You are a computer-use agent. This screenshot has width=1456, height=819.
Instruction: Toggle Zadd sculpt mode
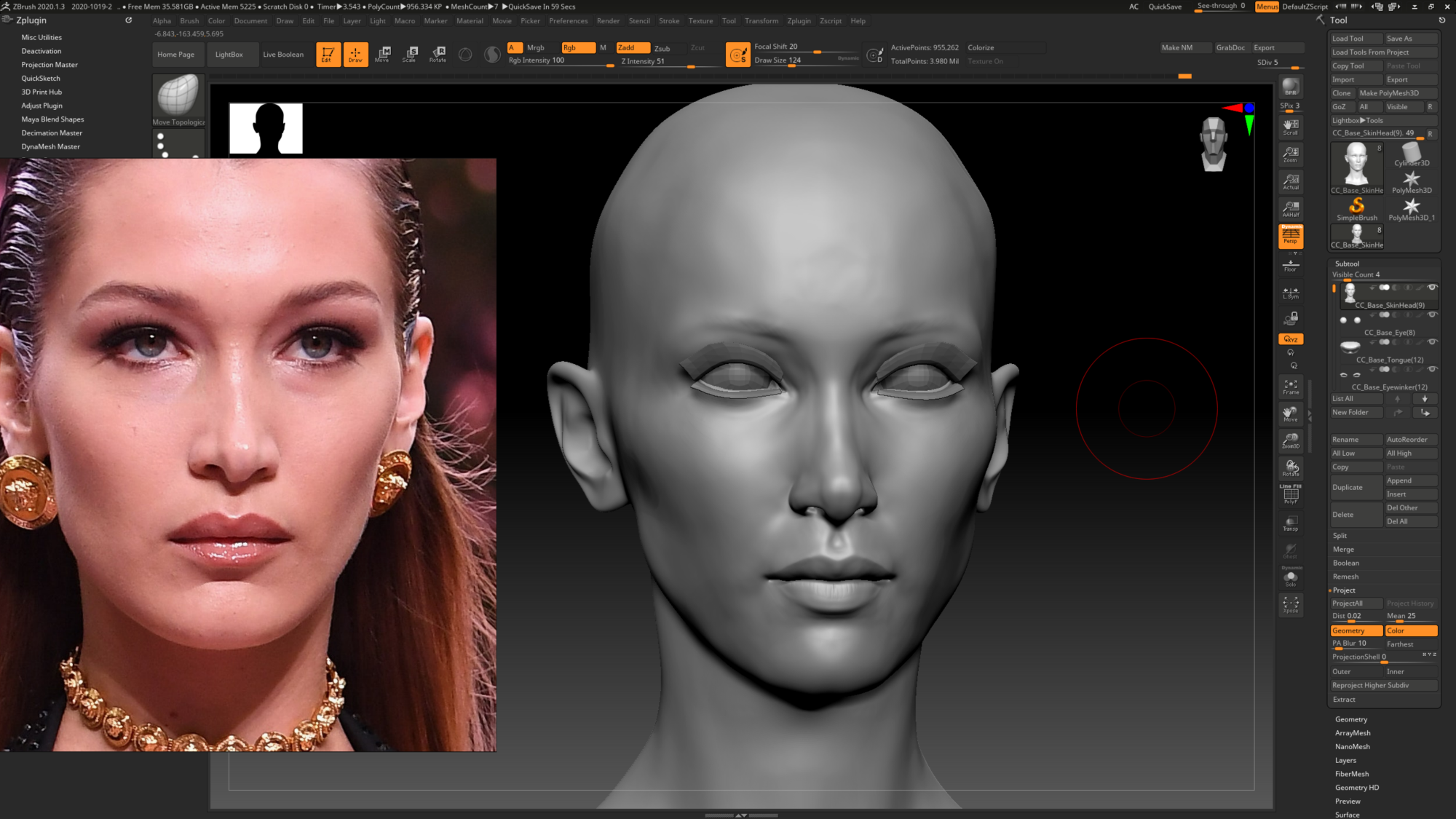(x=633, y=47)
